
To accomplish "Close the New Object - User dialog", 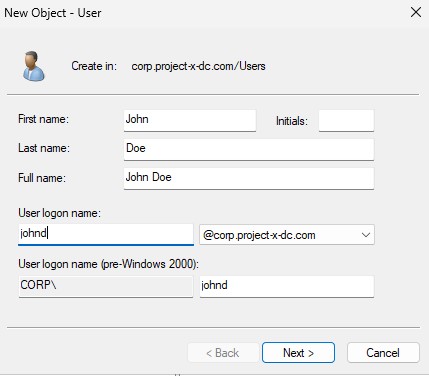I will tap(416, 13).
